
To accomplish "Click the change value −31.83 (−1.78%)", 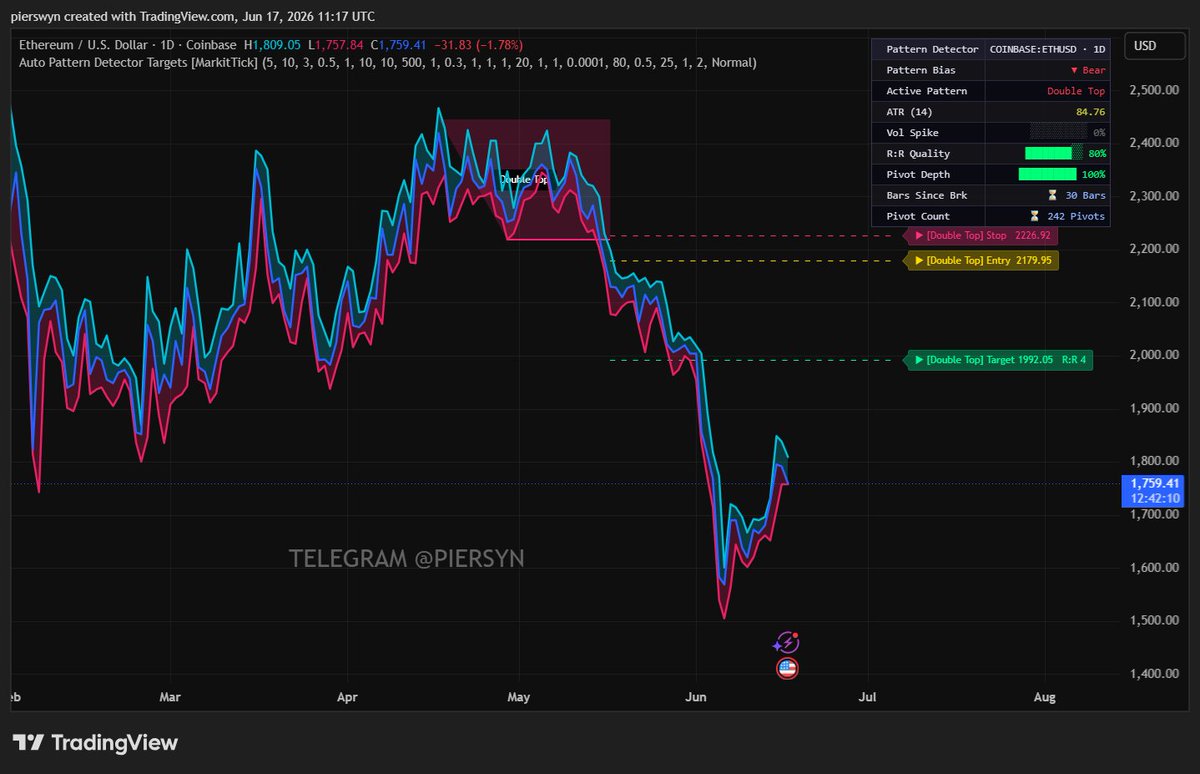I will 480,45.
